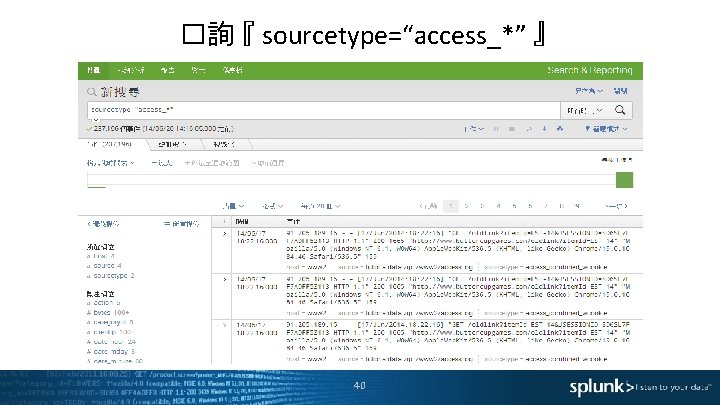Screen dimensions: 720x405
Task: Open the third item in green navigation bar
Action: tap(168, 70)
